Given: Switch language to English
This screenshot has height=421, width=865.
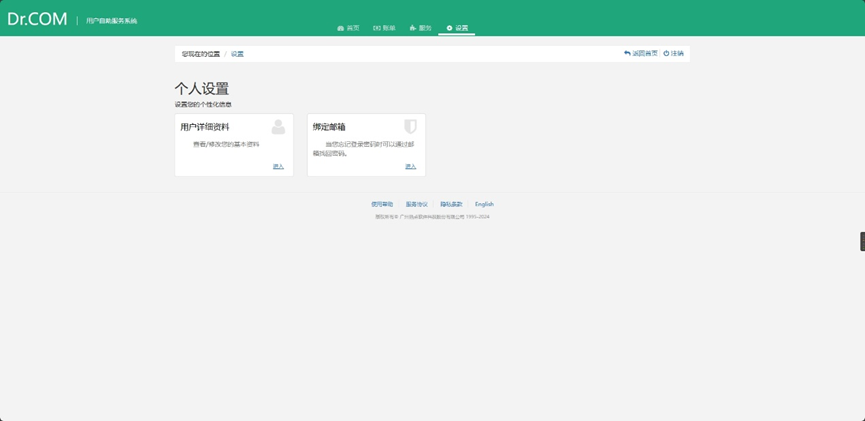Looking at the screenshot, I should coord(484,204).
